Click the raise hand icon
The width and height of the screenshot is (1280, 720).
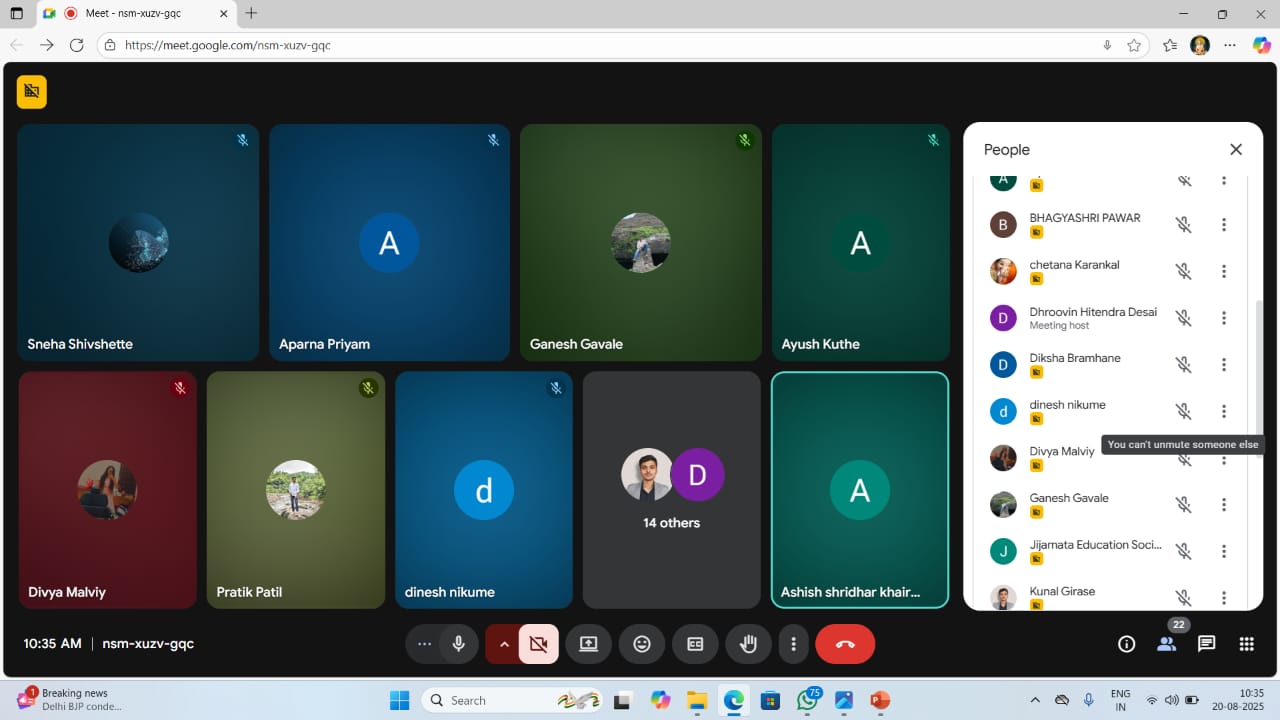pyautogui.click(x=748, y=644)
